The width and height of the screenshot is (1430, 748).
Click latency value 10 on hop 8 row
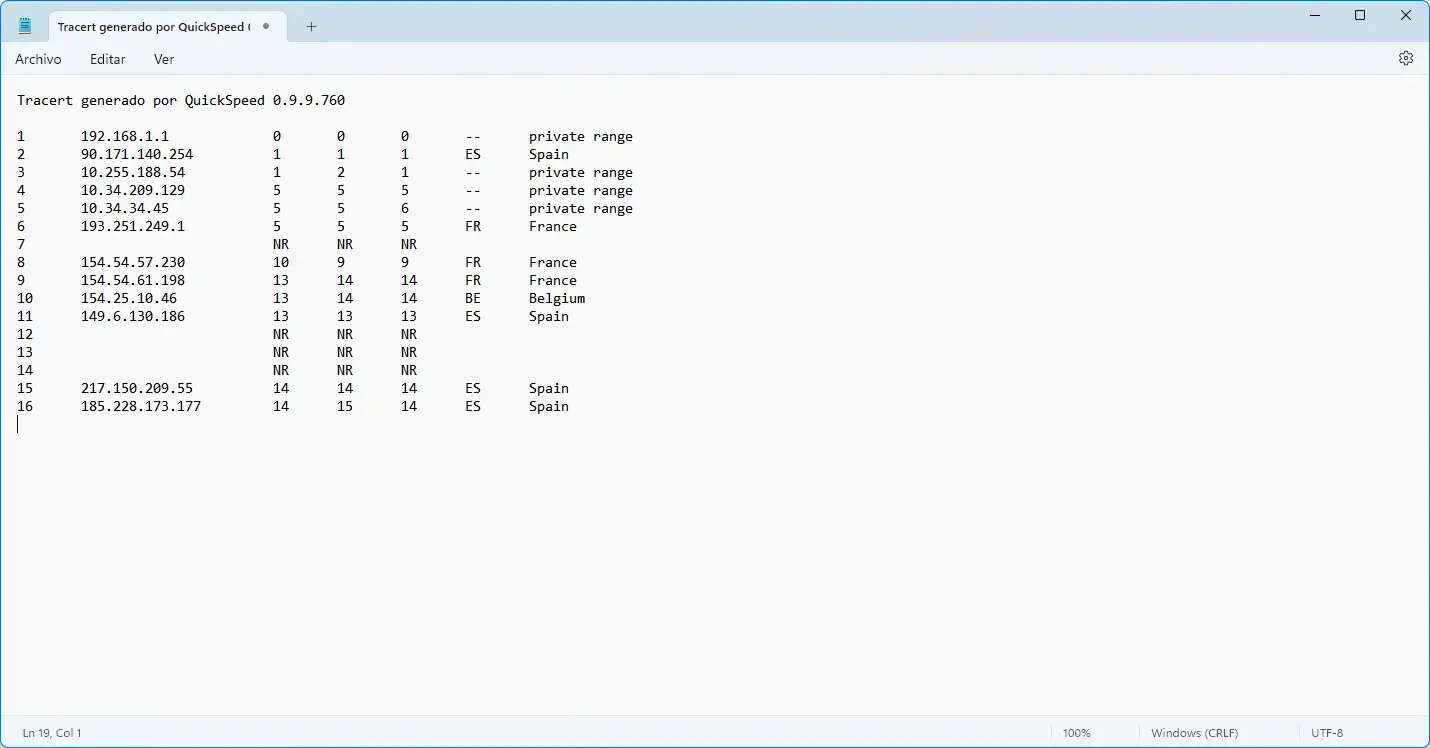click(281, 262)
